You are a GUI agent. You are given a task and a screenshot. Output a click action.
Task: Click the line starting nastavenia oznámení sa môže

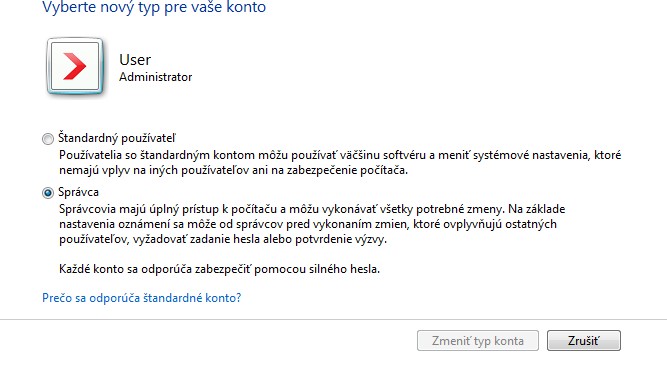click(x=308, y=224)
